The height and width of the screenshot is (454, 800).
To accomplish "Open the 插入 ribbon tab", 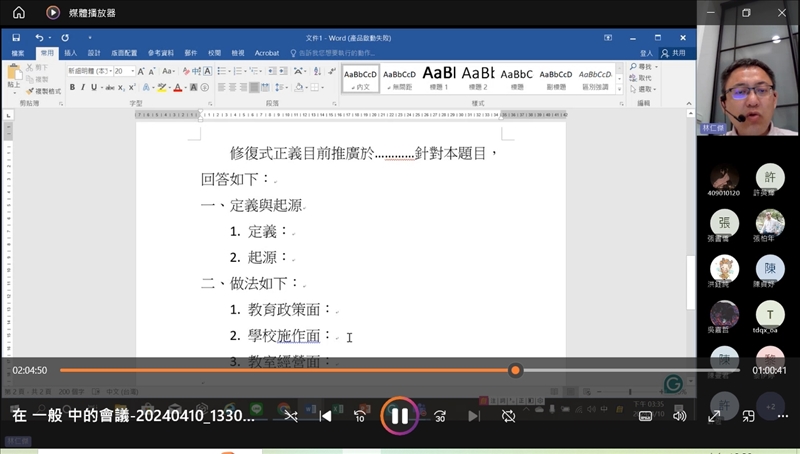I will (70, 53).
